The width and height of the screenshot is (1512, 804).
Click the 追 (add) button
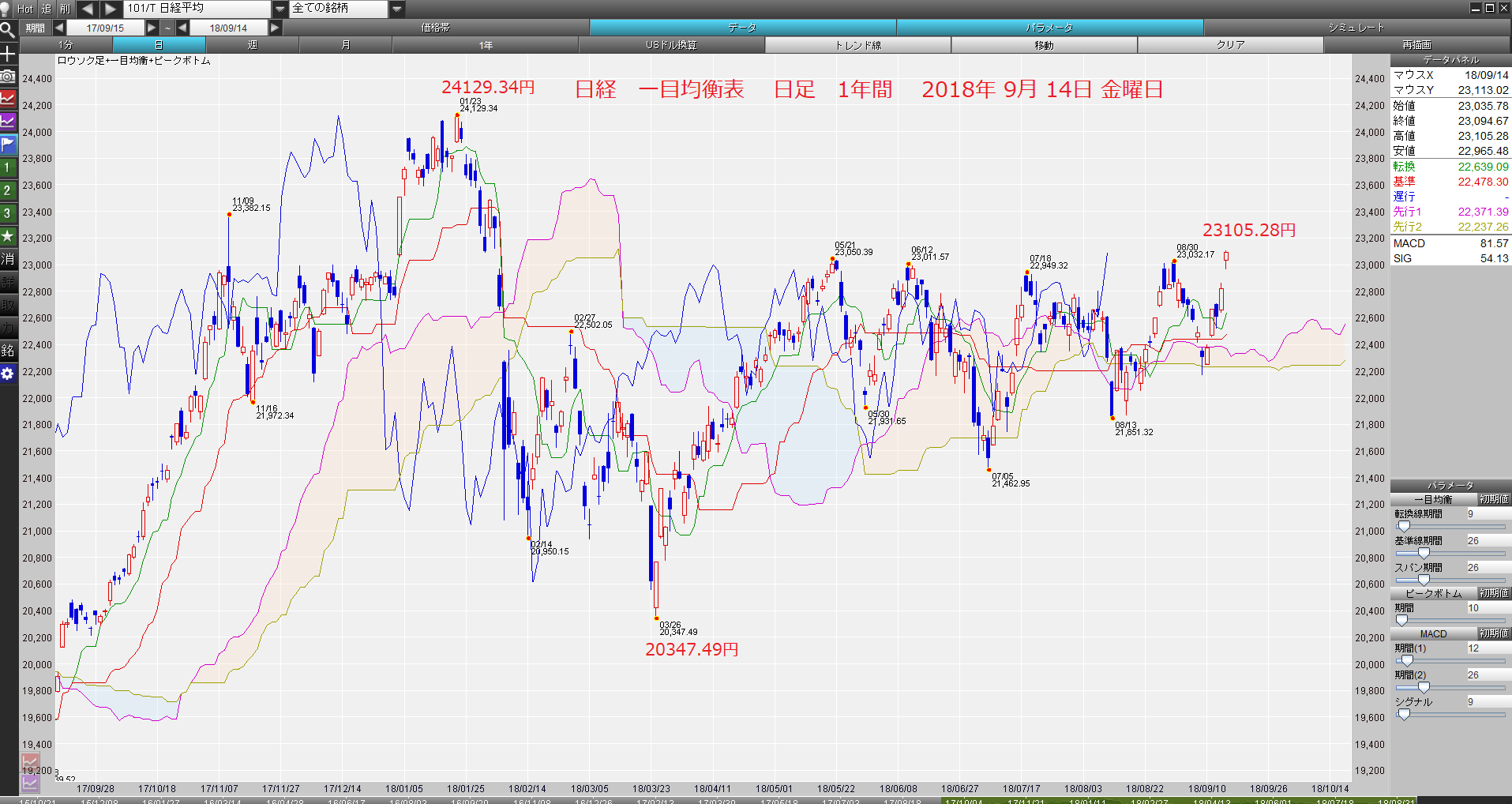(x=47, y=9)
